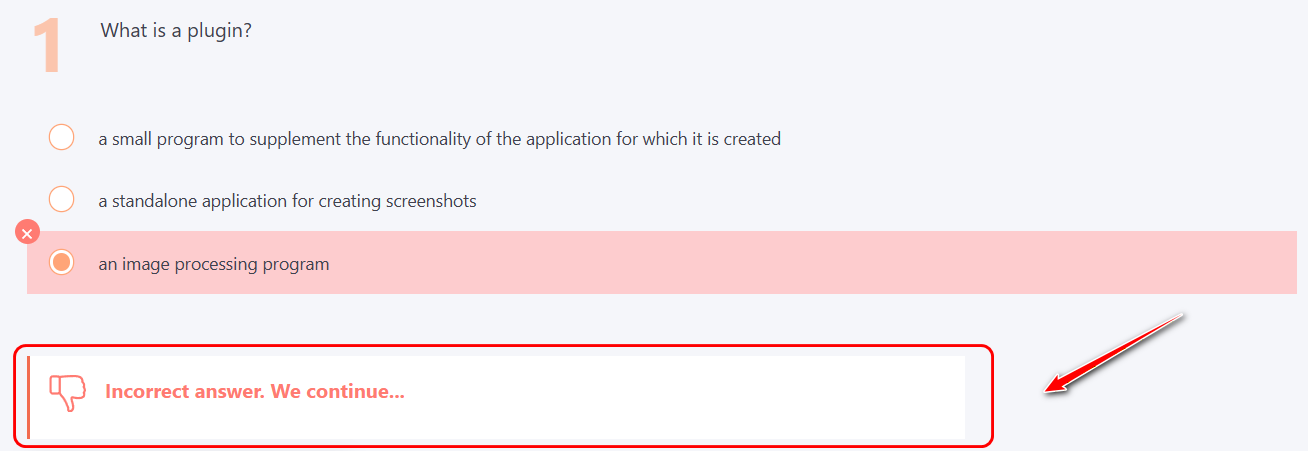This screenshot has width=1308, height=451.
Task: Click the red X error icon
Action: [x=28, y=233]
